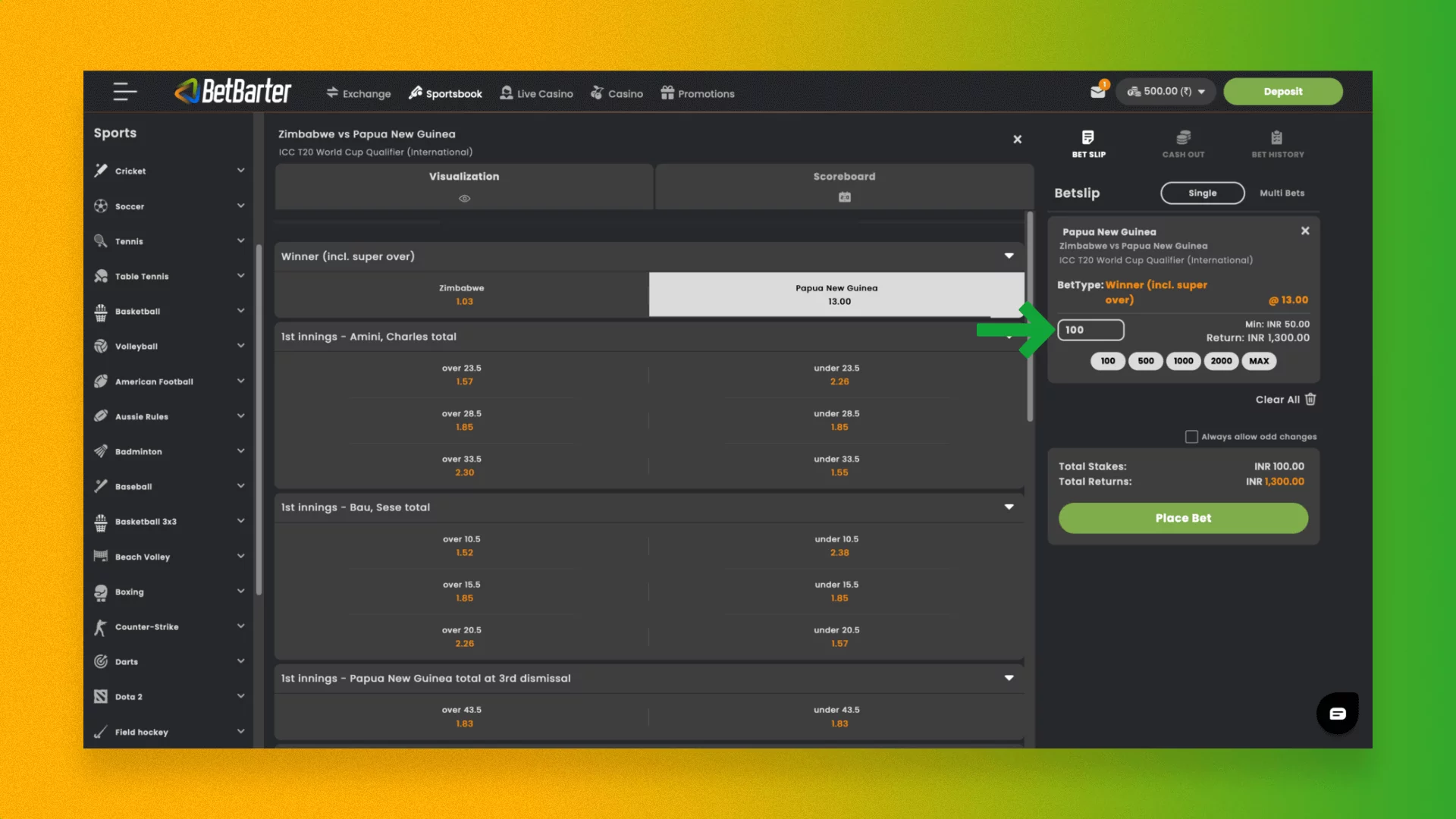
Task: Click the Volleyball icon
Action: [x=100, y=347]
